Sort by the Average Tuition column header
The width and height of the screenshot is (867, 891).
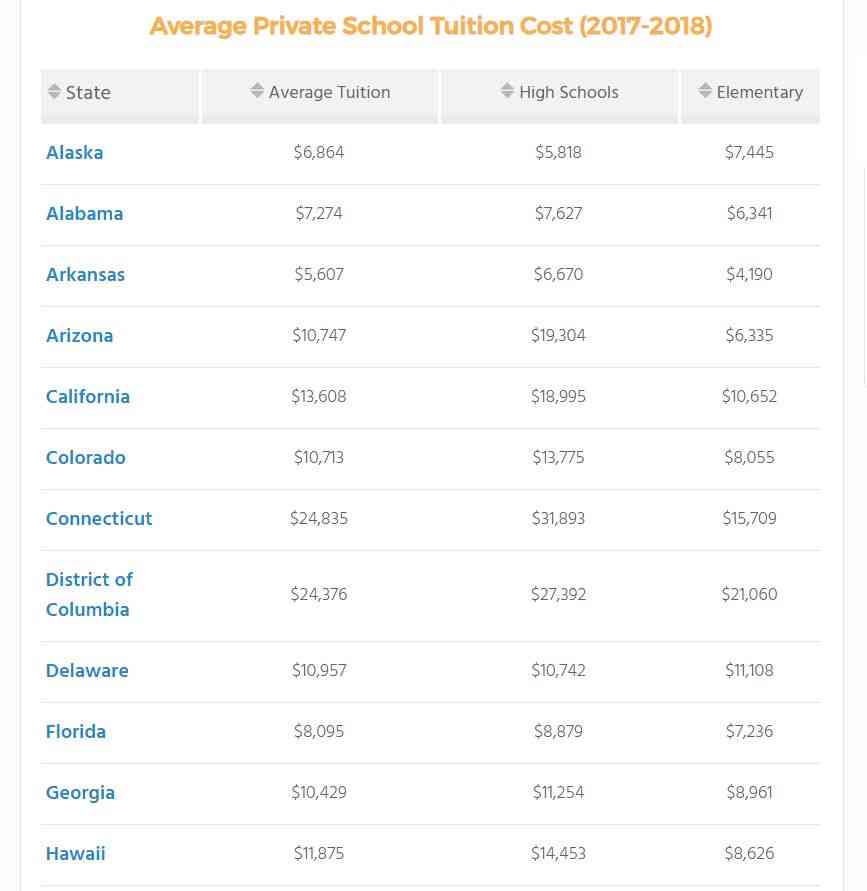(x=329, y=92)
